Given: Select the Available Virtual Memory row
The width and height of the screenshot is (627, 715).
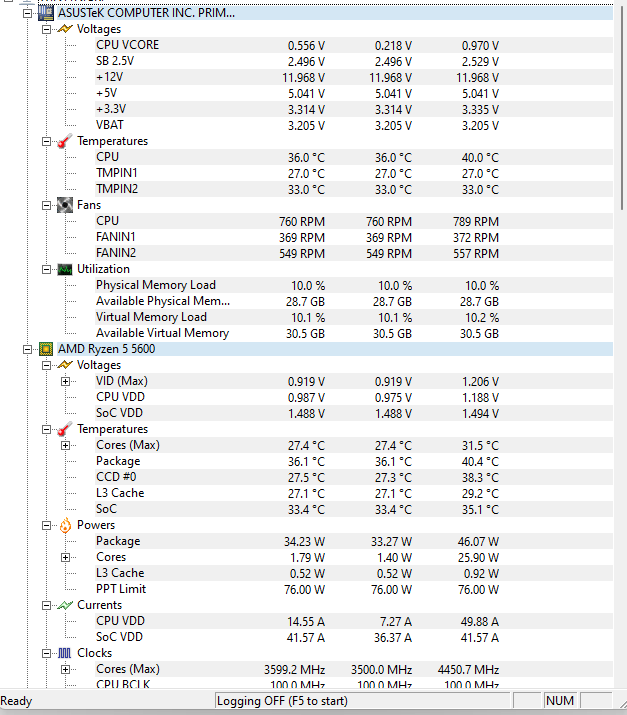Looking at the screenshot, I should pyautogui.click(x=353, y=333).
